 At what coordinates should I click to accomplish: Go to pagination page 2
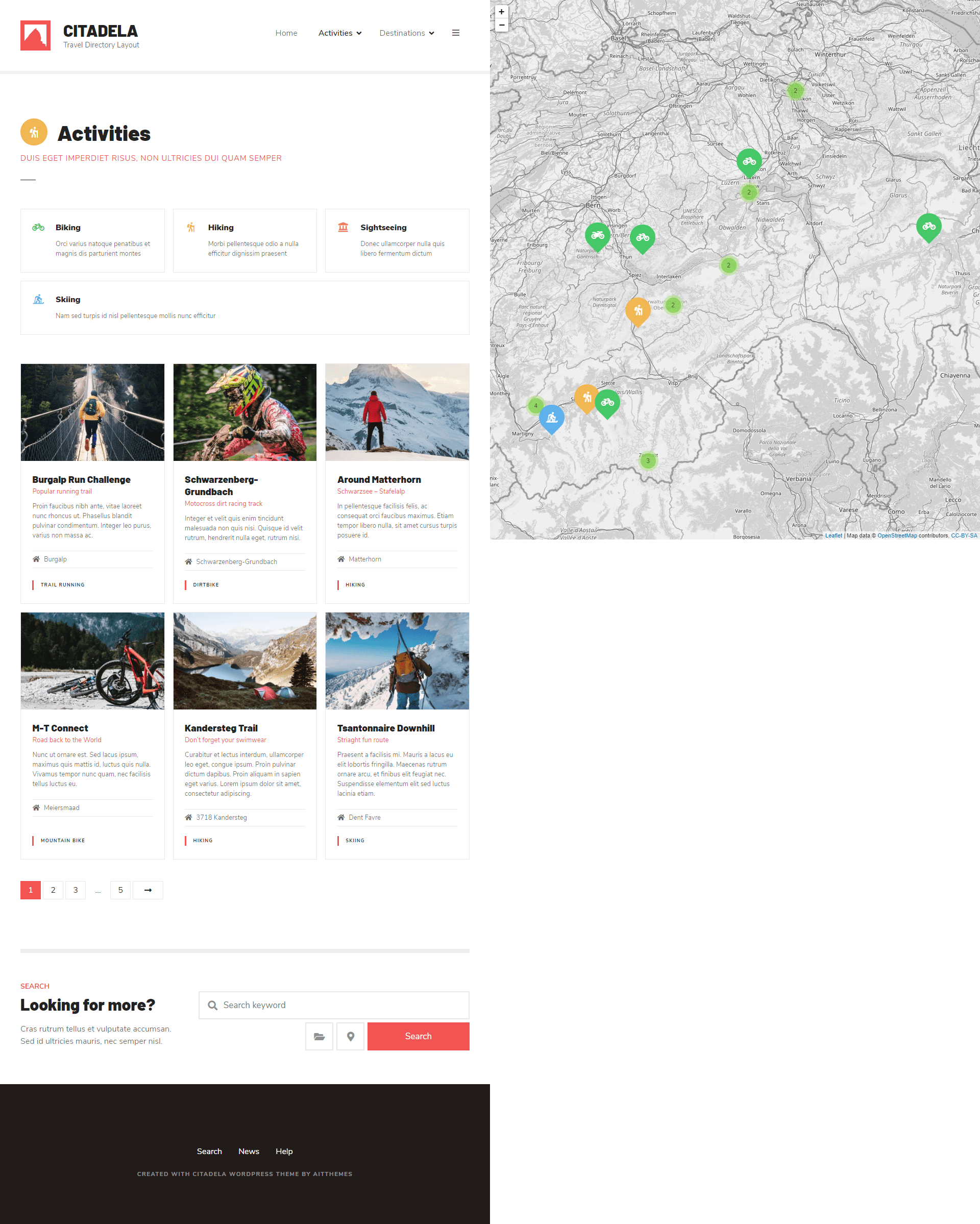[53, 890]
